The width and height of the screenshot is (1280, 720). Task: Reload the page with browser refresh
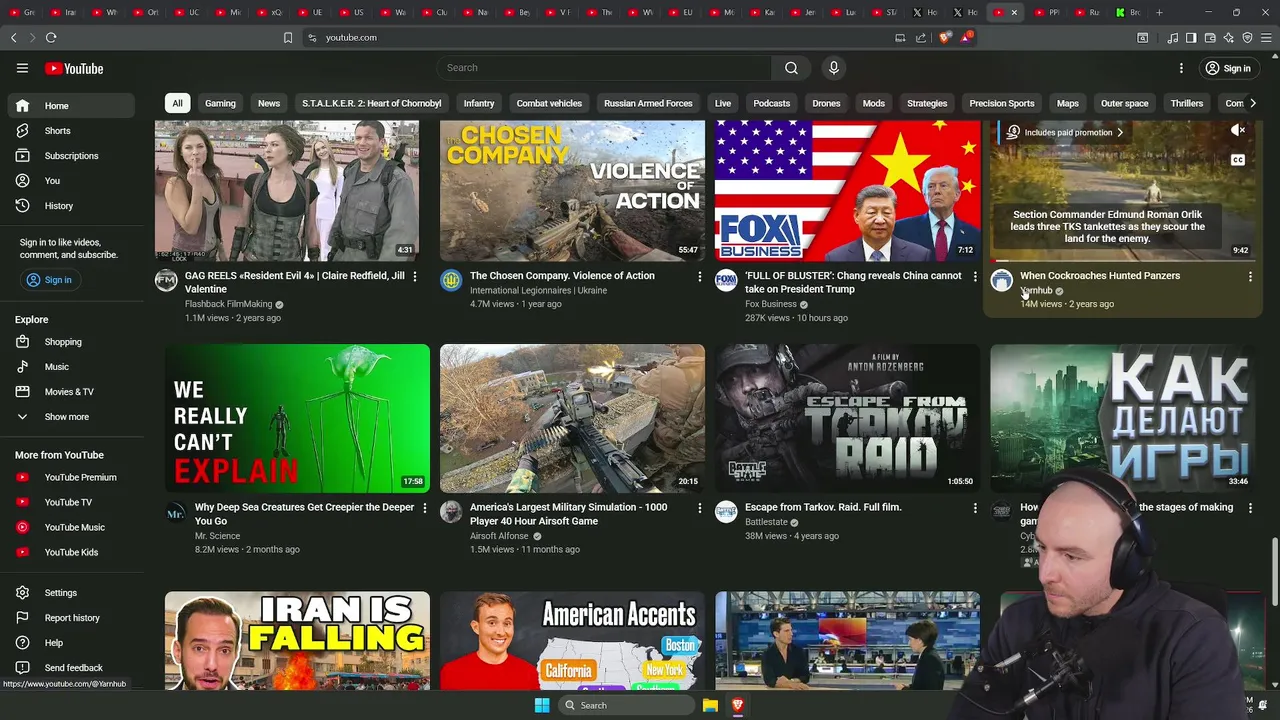pyautogui.click(x=50, y=37)
